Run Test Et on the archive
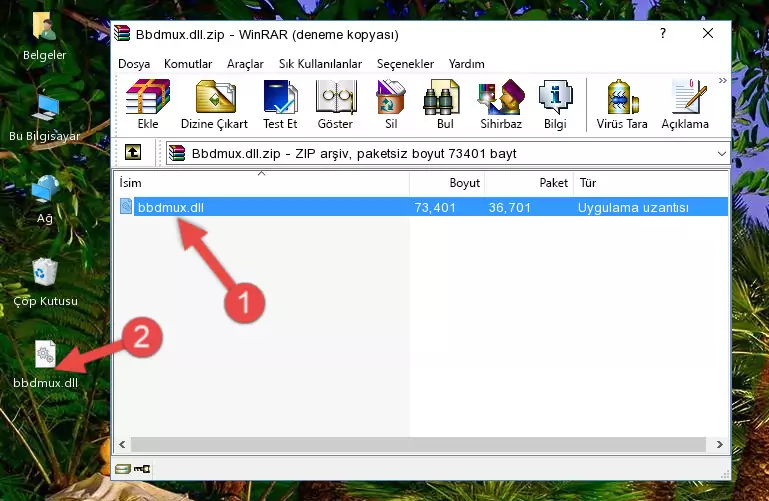Image resolution: width=769 pixels, height=501 pixels. tap(280, 104)
